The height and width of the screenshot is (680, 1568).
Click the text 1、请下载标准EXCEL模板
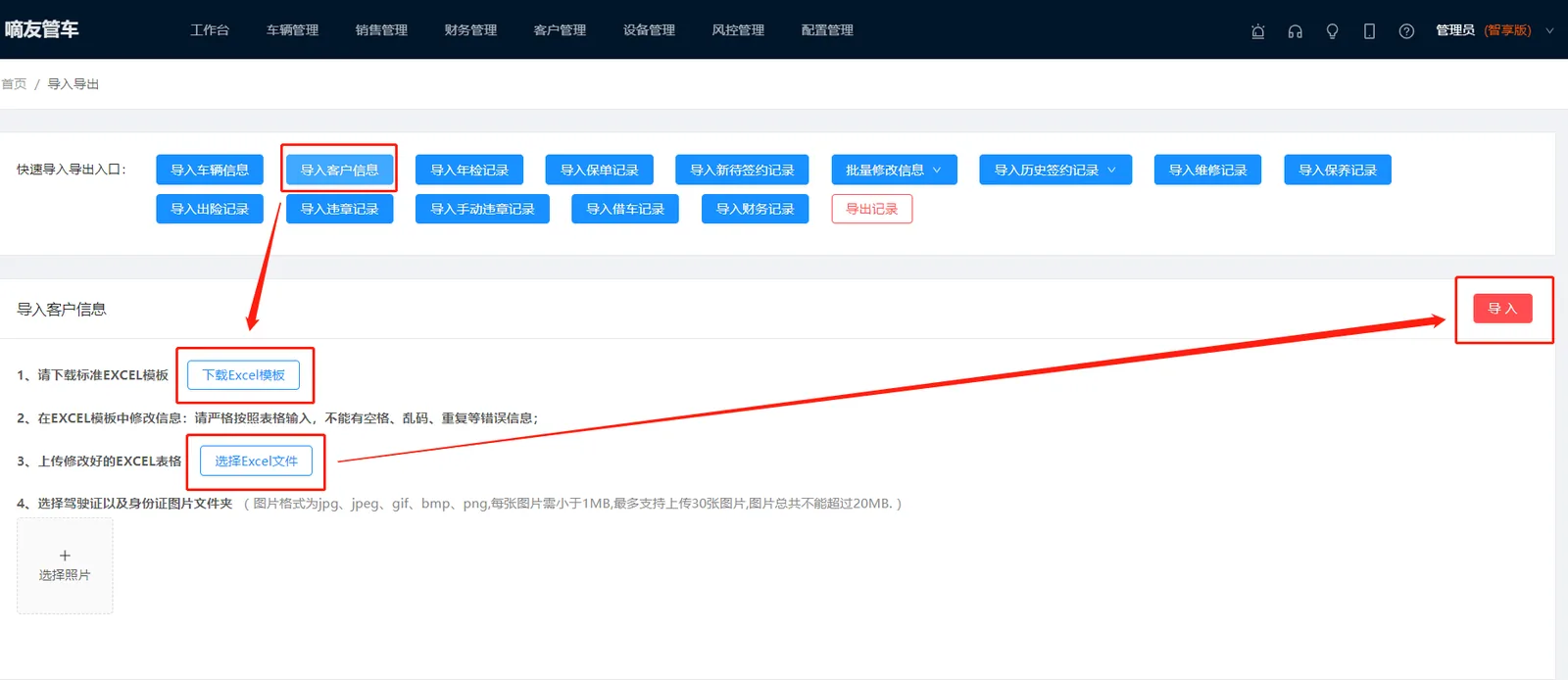coord(92,375)
